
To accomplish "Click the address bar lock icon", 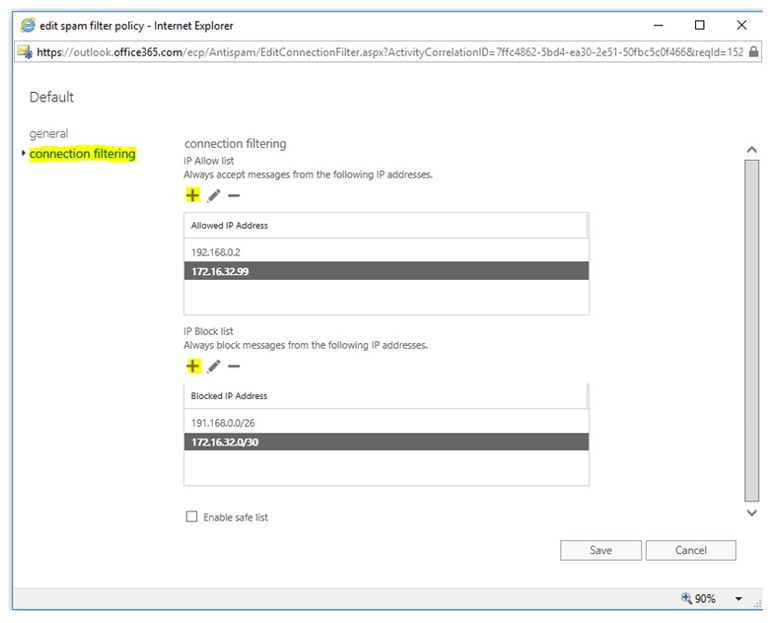I will (x=753, y=52).
